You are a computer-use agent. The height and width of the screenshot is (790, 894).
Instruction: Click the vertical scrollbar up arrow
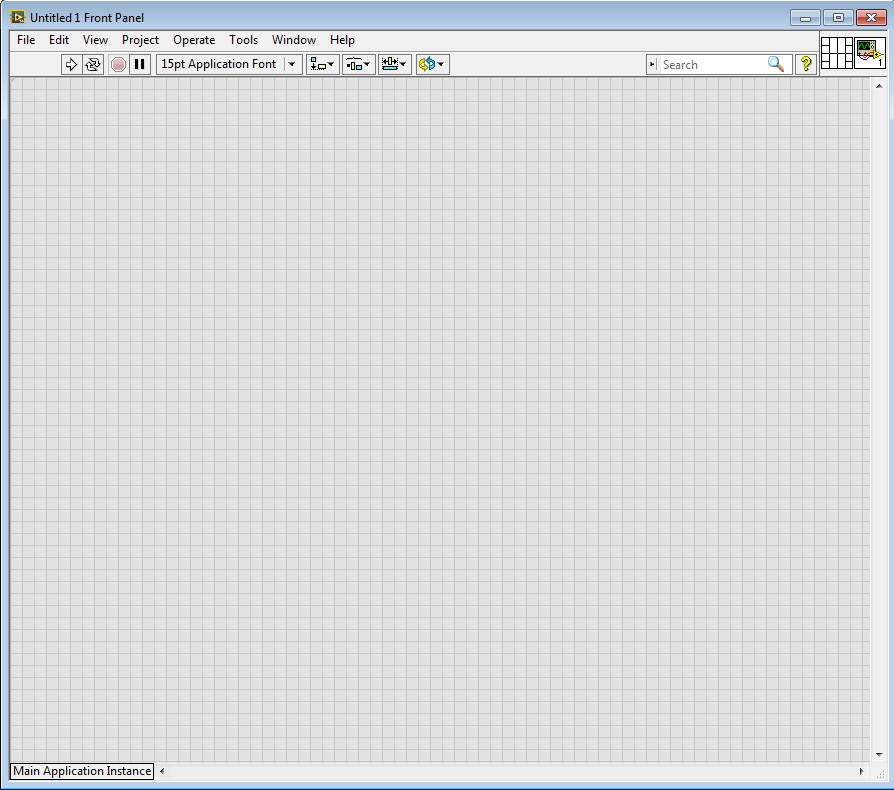coord(879,87)
